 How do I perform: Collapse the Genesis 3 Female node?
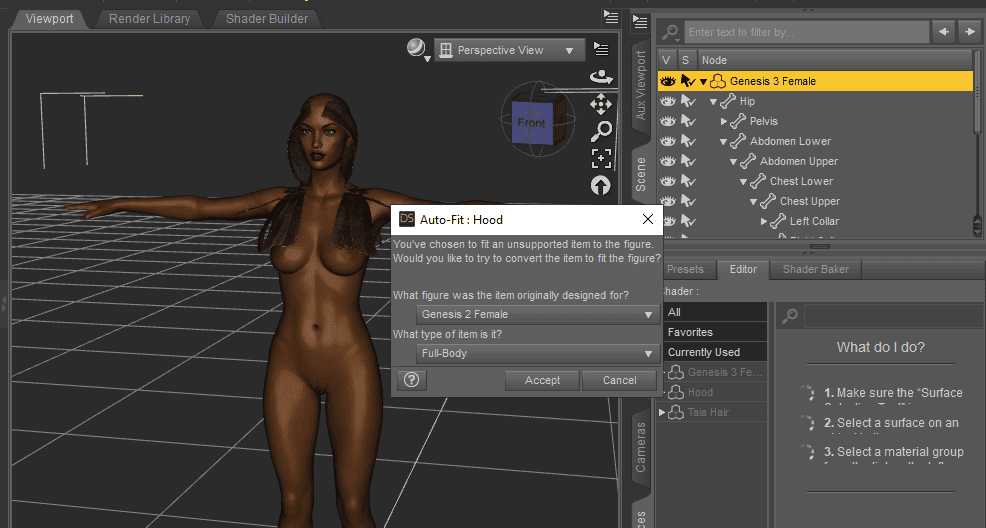[x=704, y=82]
